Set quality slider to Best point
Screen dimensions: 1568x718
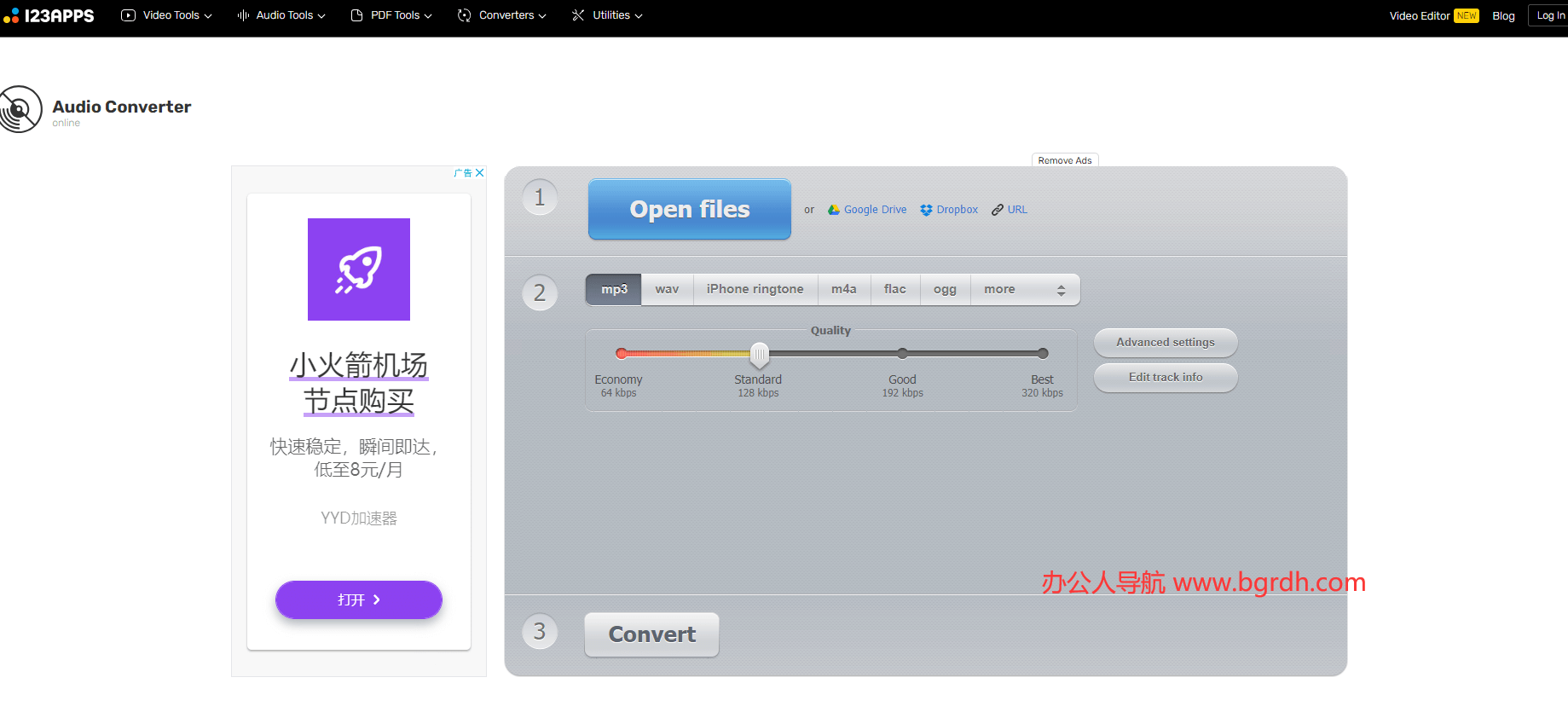click(1043, 353)
